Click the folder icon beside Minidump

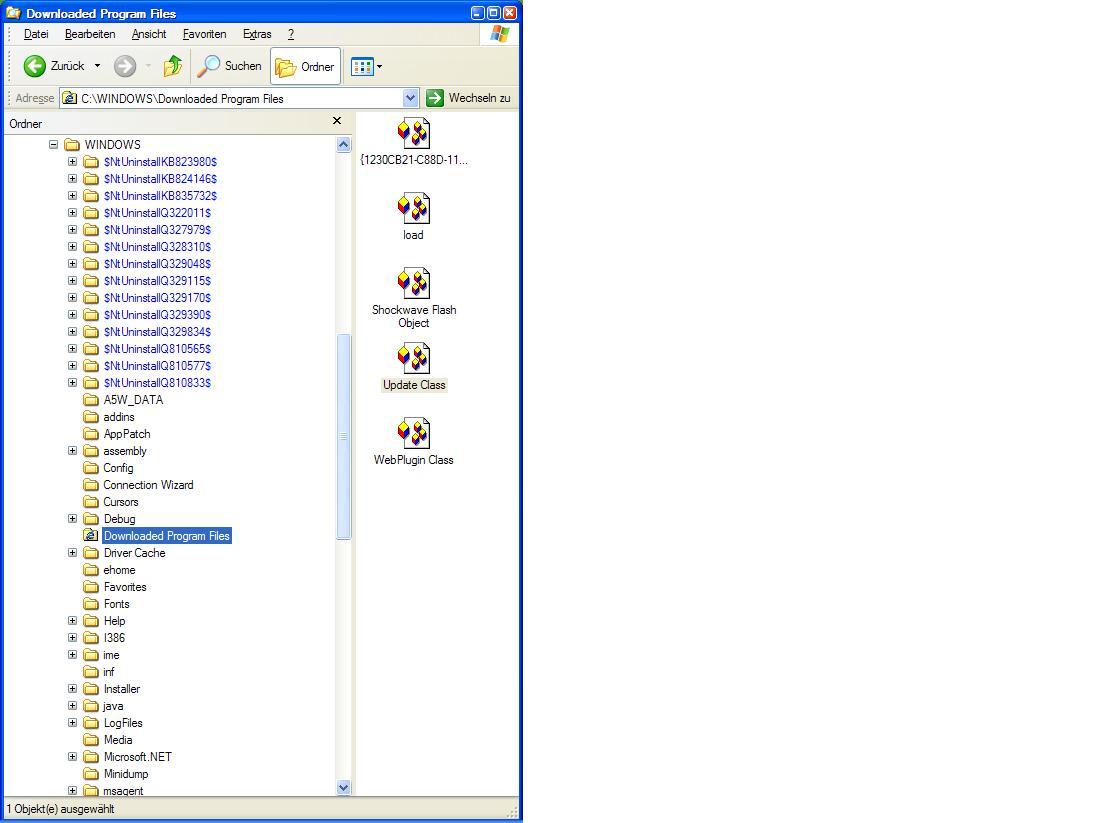coord(90,774)
